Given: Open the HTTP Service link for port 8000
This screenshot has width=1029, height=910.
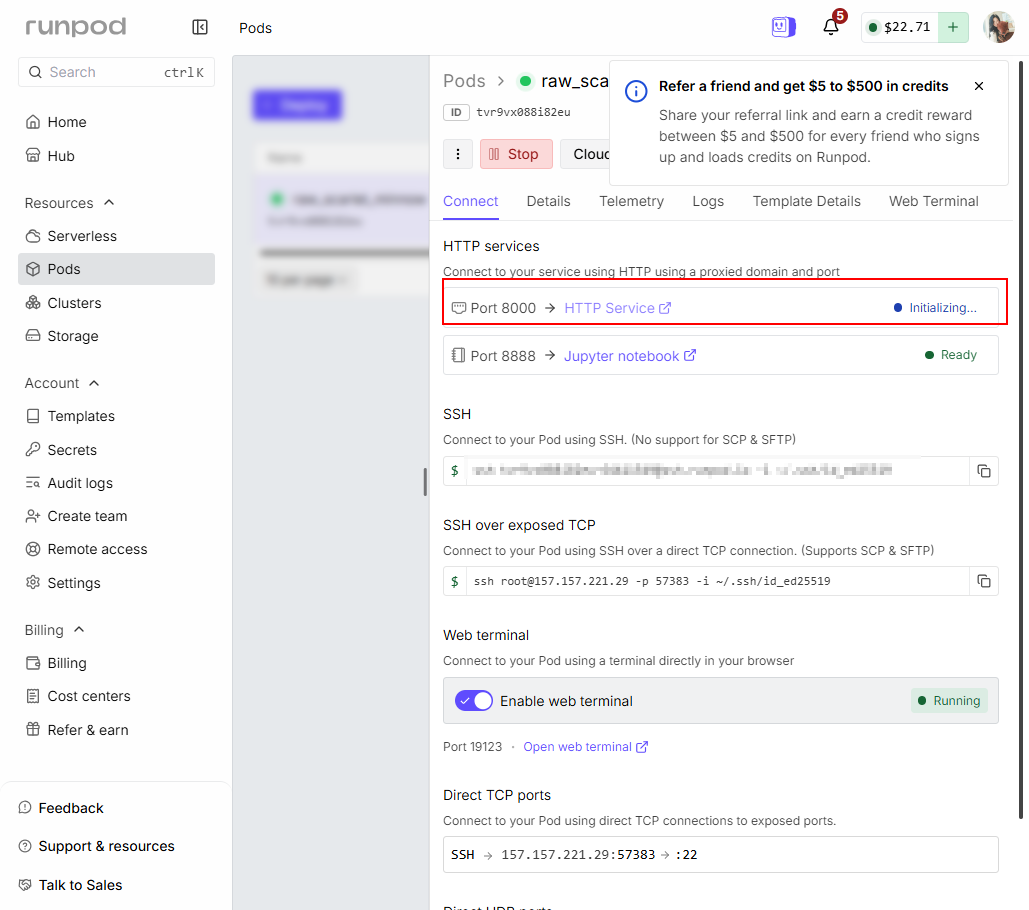Looking at the screenshot, I should [x=618, y=308].
